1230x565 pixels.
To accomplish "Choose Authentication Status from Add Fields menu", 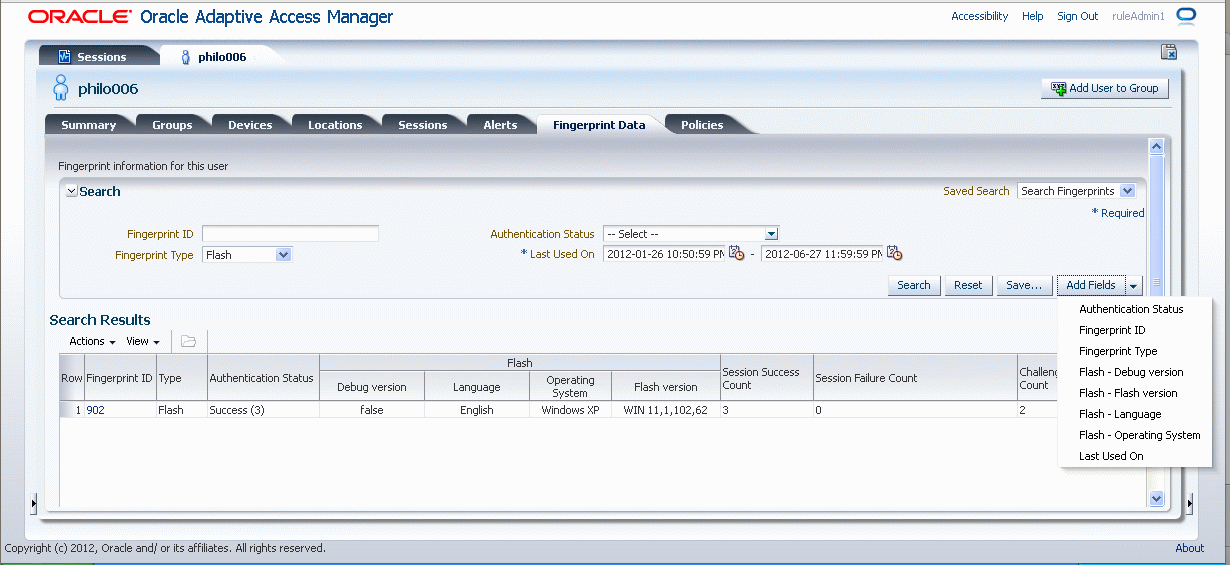I will click(x=1131, y=309).
